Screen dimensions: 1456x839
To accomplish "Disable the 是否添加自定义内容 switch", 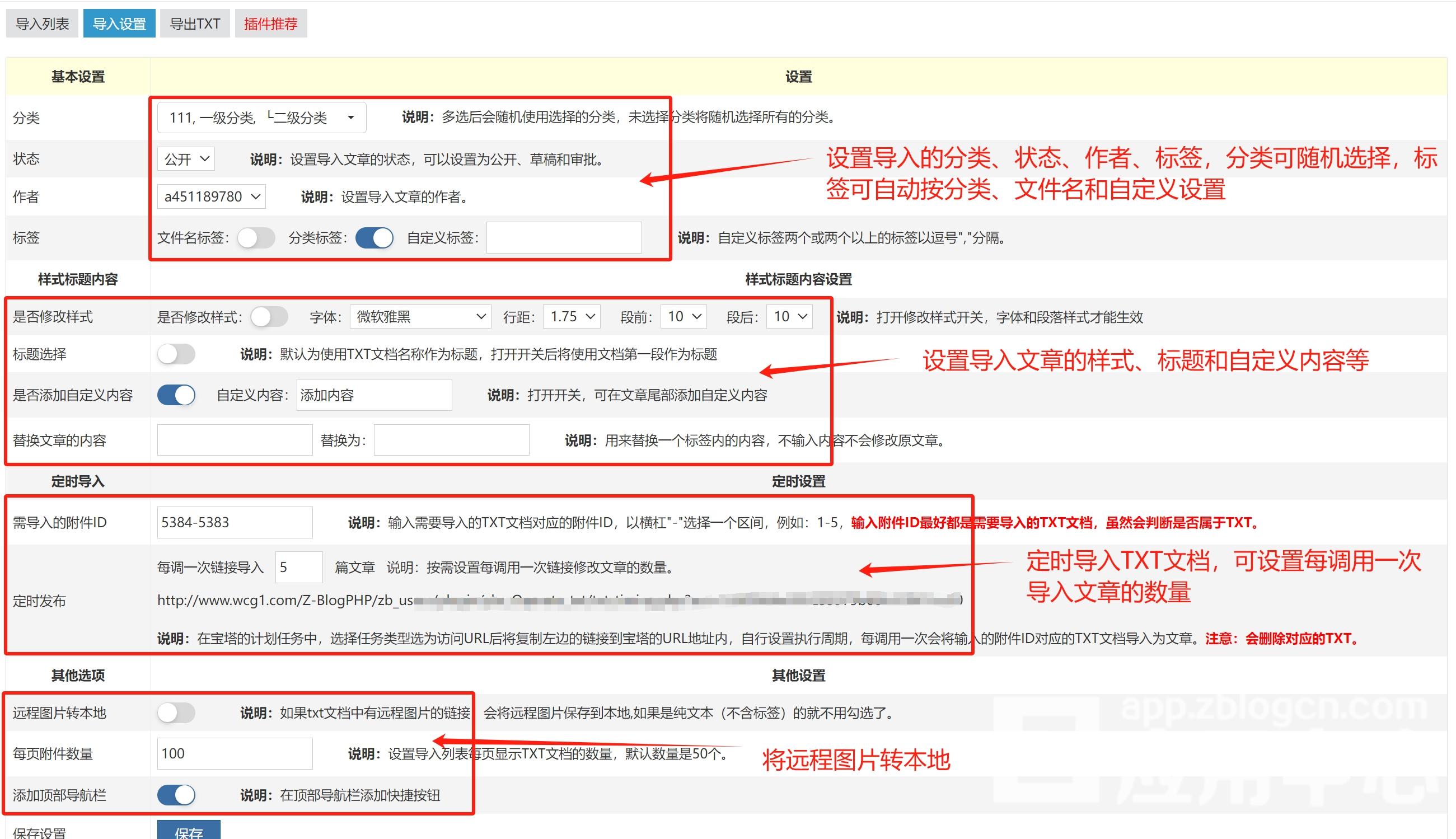I will 176,395.
